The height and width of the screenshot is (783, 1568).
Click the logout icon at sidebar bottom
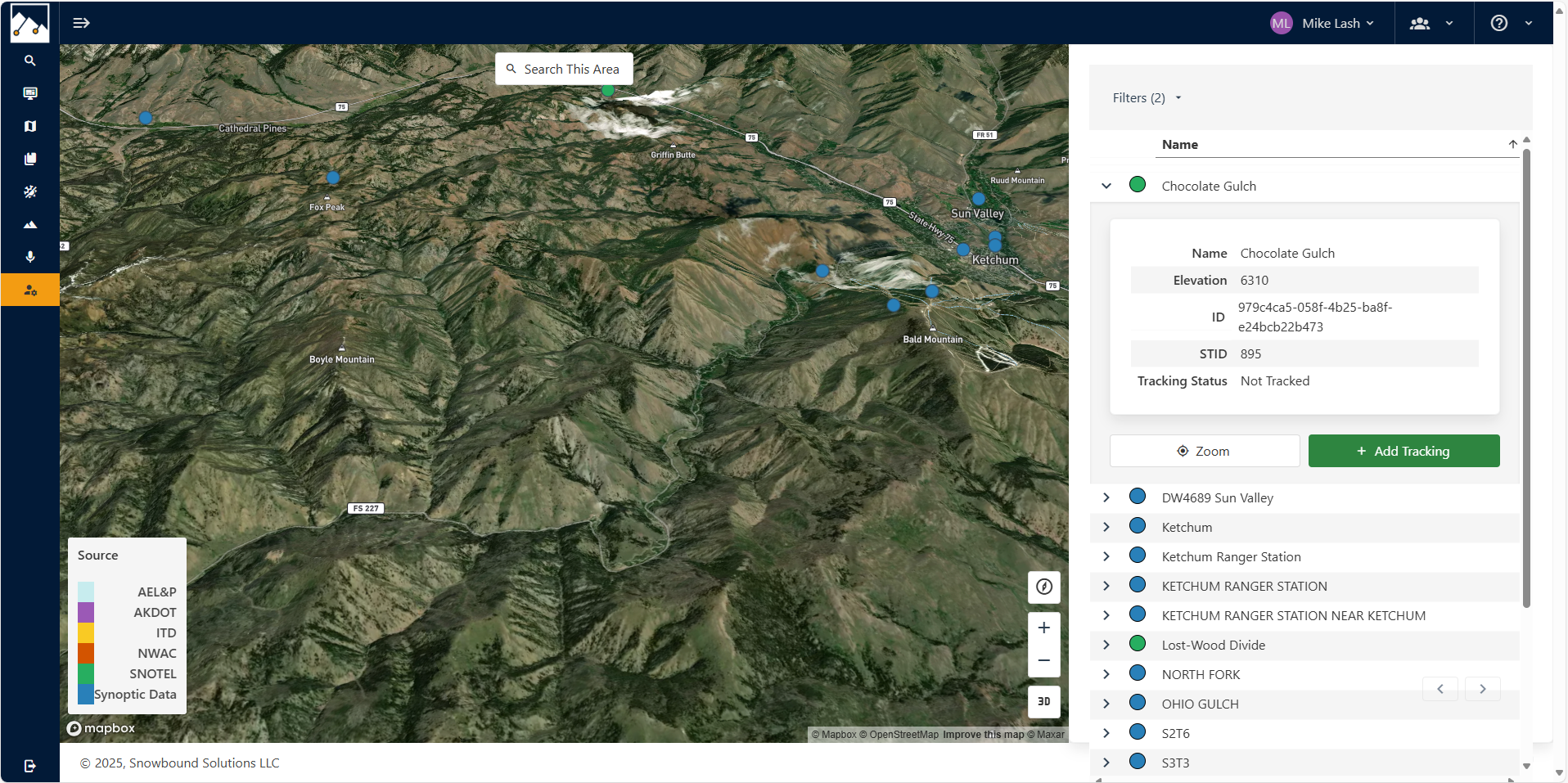point(30,766)
